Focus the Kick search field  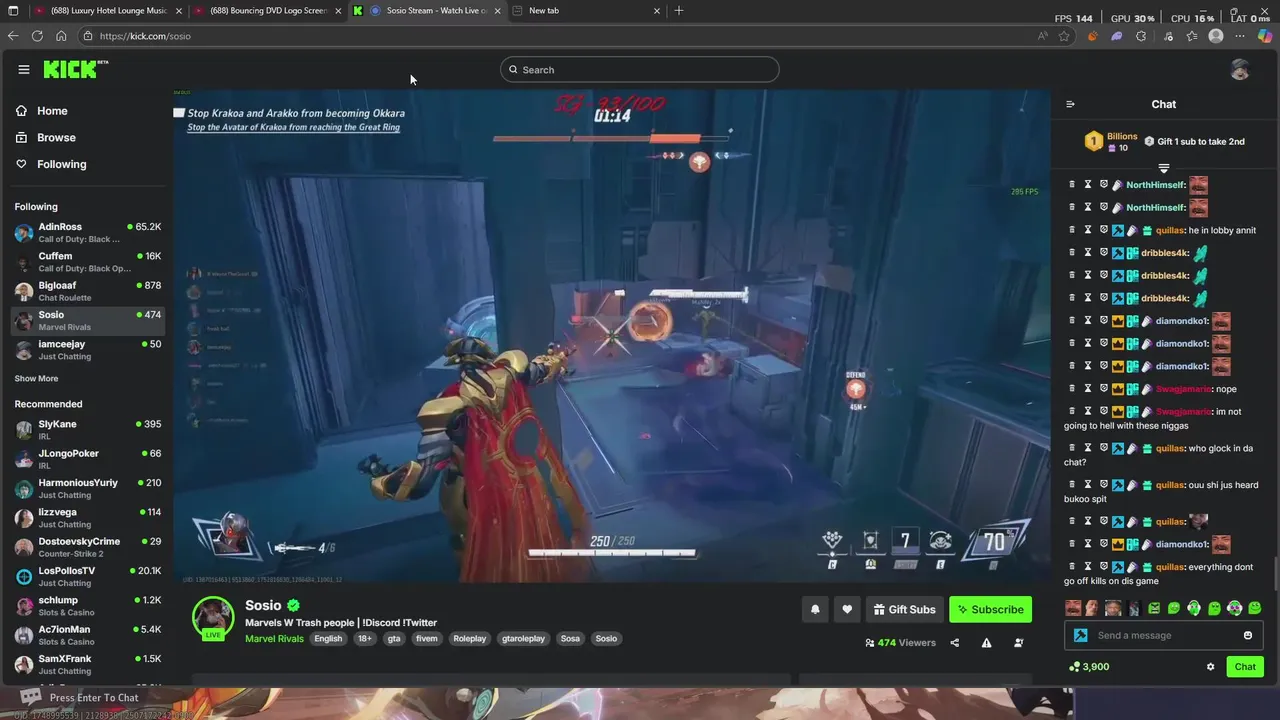point(640,70)
